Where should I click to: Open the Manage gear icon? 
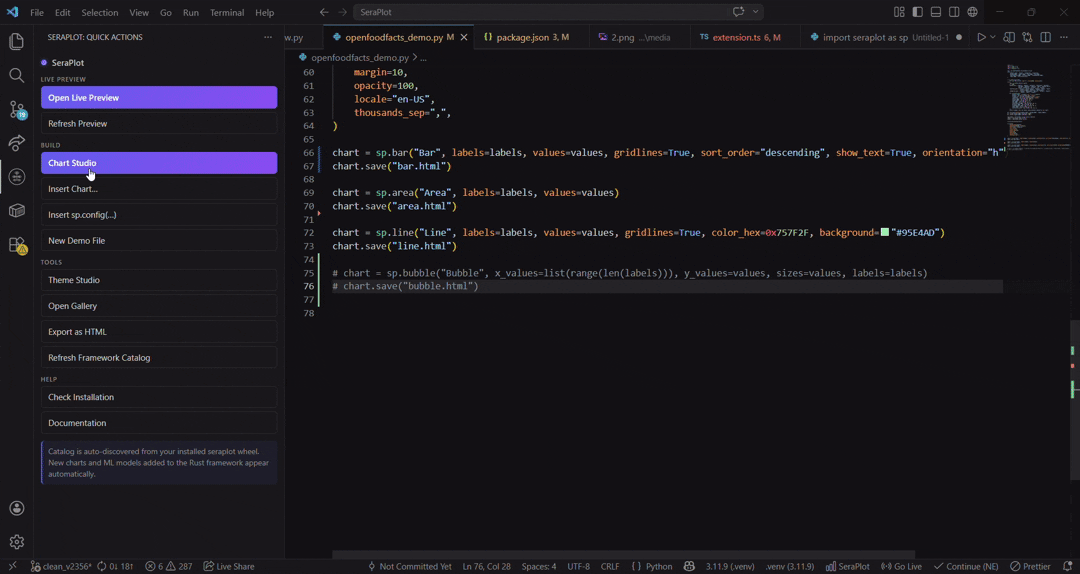click(x=17, y=542)
